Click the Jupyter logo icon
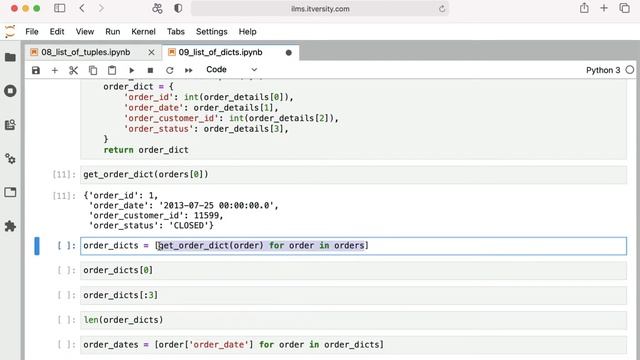 tap(10, 31)
